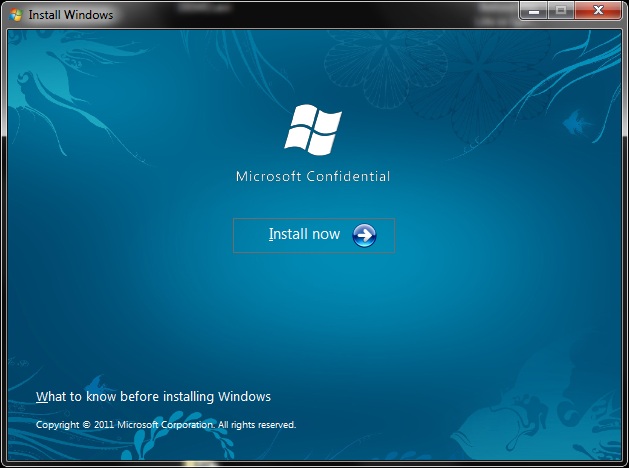Click the blue arrow icon beside Install now
Screen dimensions: 629x468
(x=364, y=235)
